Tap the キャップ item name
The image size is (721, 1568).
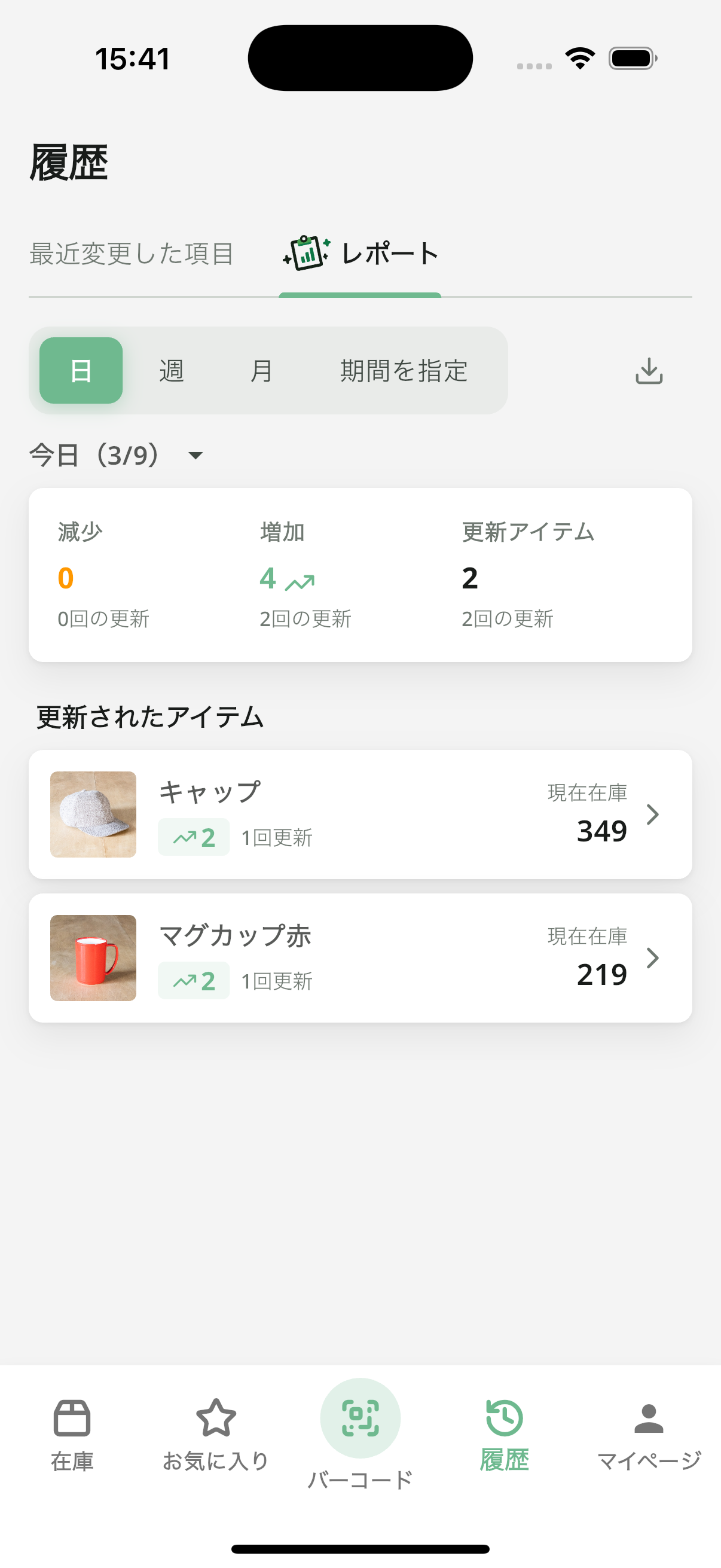point(210,792)
